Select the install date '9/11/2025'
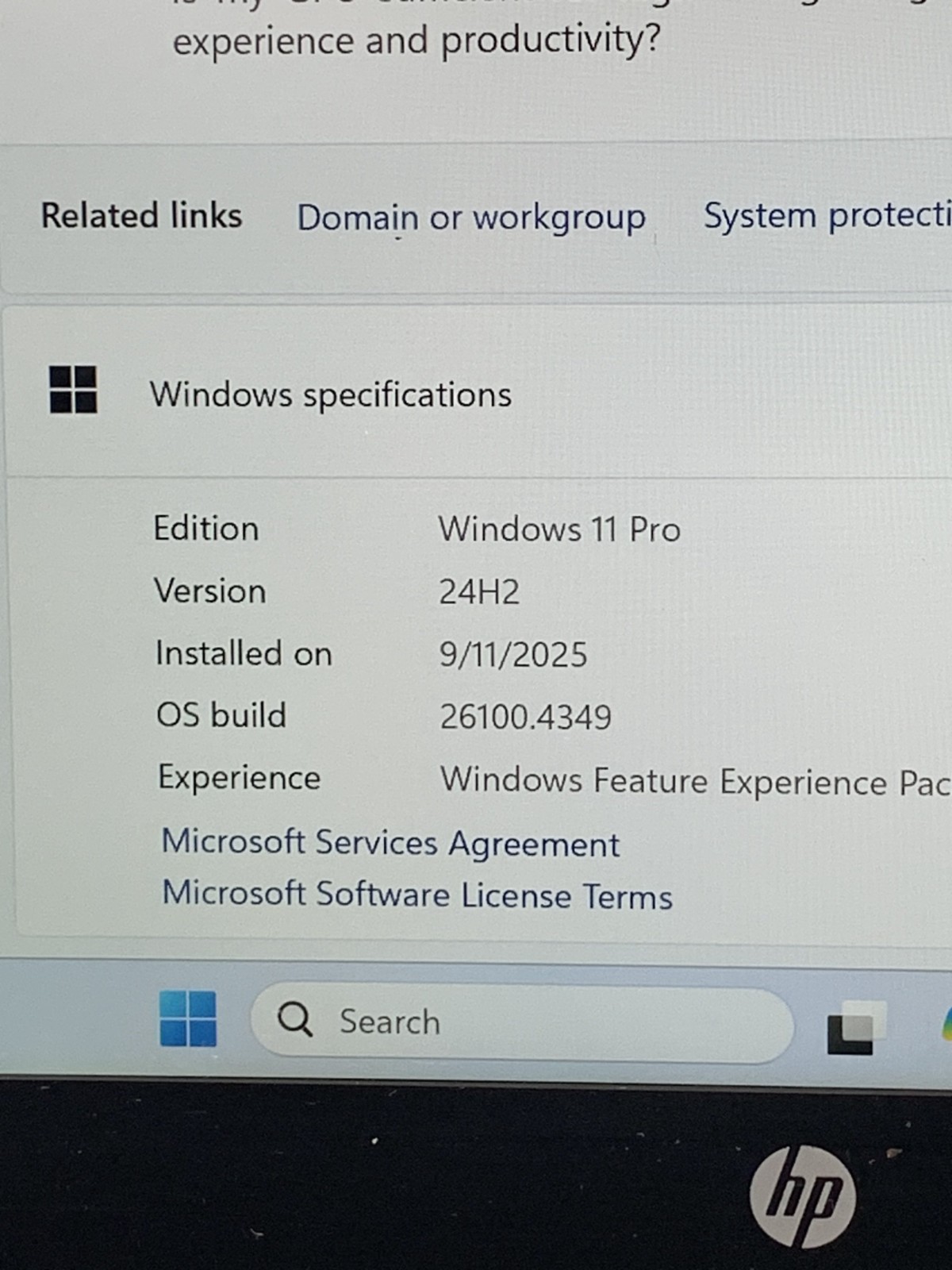This screenshot has width=952, height=1270. [x=513, y=655]
